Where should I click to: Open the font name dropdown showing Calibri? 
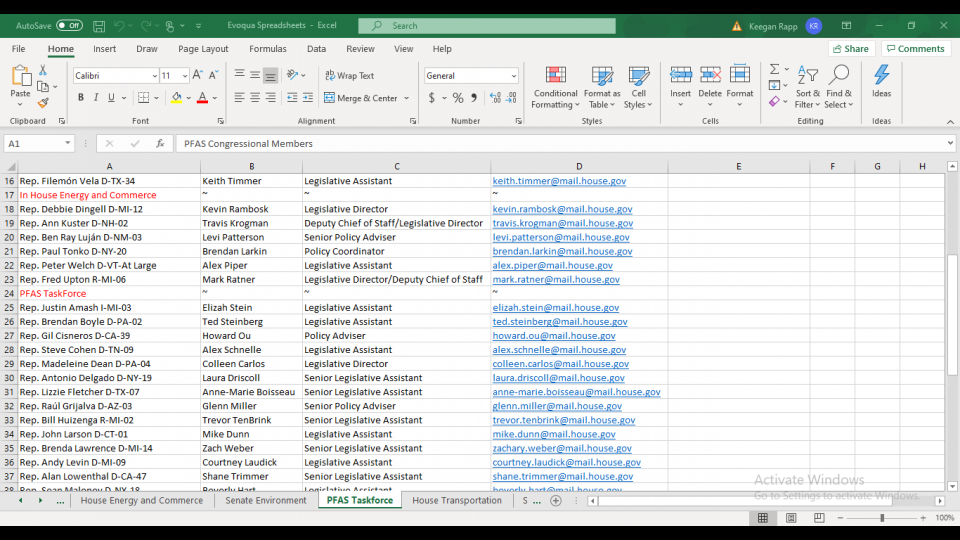coord(154,76)
